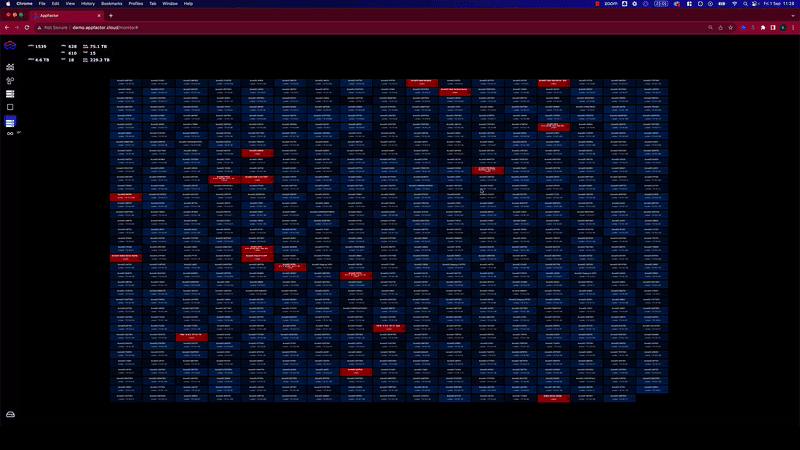Click the battery status icon
This screenshot has height=450, width=800.
point(722,4)
